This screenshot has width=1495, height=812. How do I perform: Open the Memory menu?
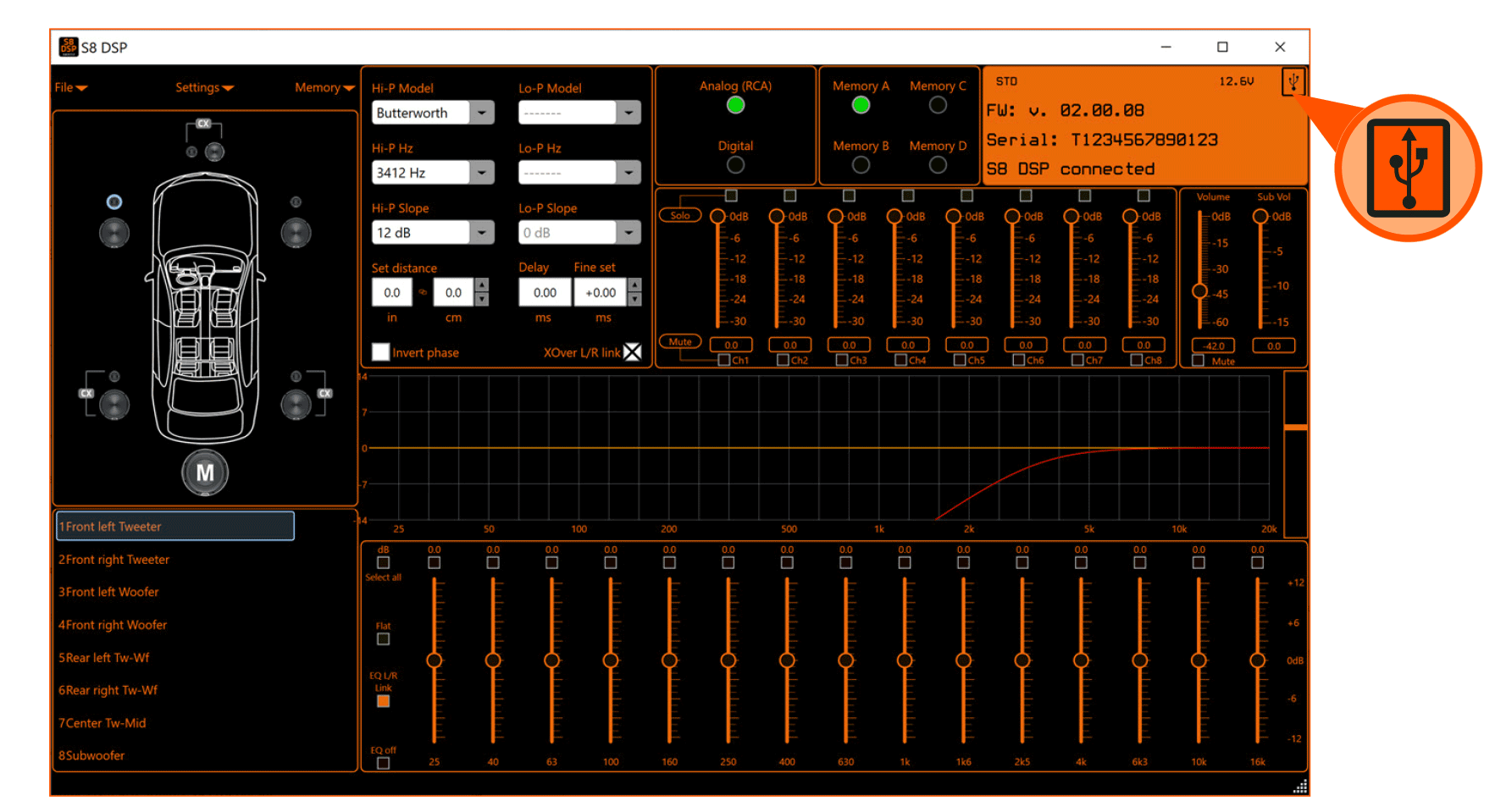[323, 87]
